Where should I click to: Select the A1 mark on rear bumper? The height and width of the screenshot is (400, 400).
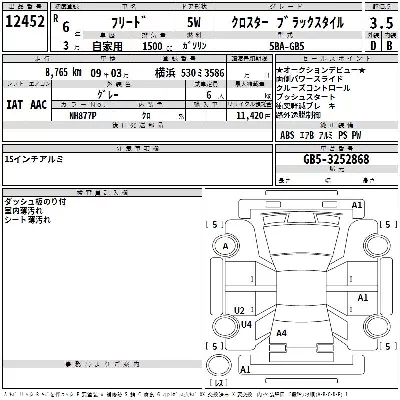click(245, 369)
